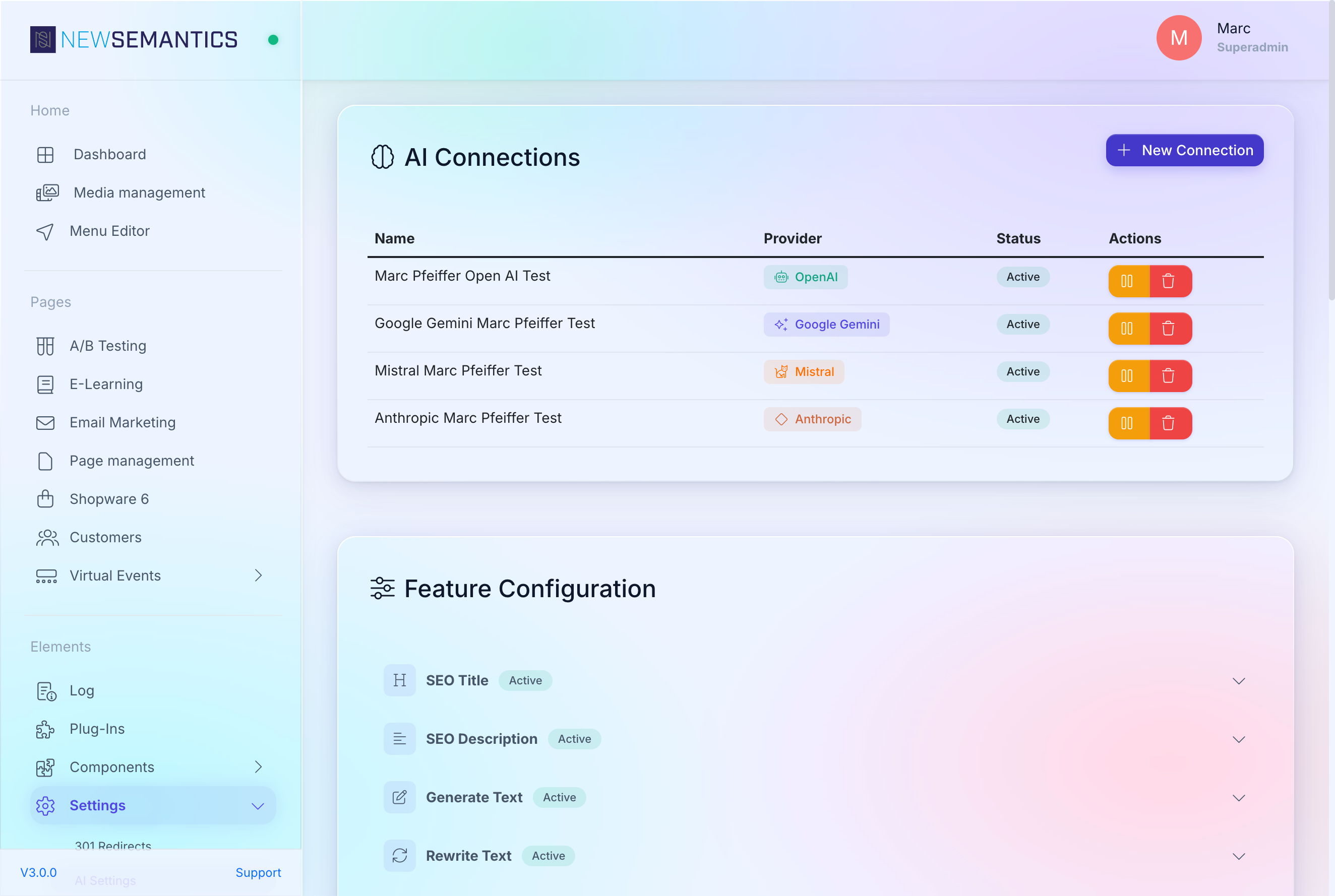1335x896 pixels.
Task: Click the Plug-Ins puzzle icon
Action: pyautogui.click(x=45, y=729)
